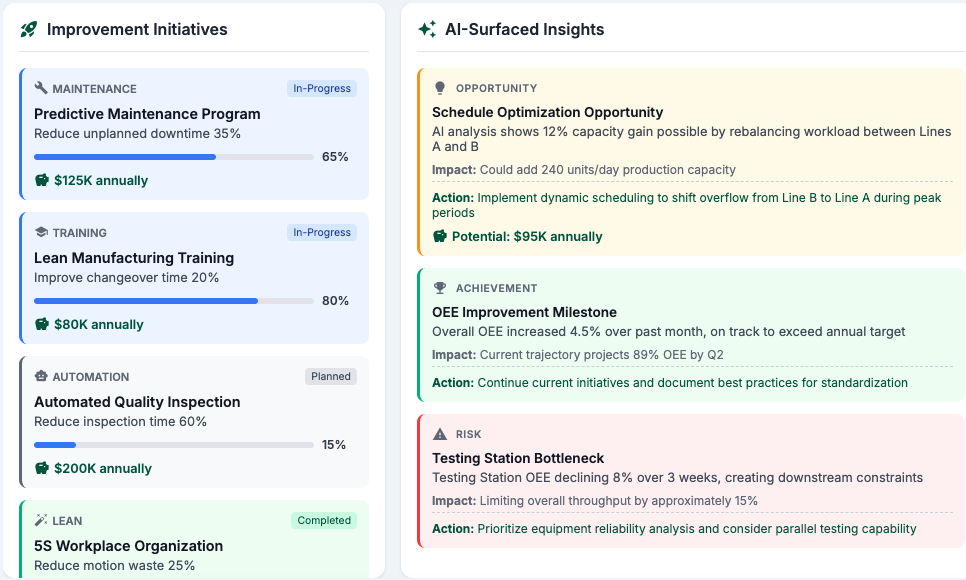Click the MAINTENANCE category label

point(94,89)
